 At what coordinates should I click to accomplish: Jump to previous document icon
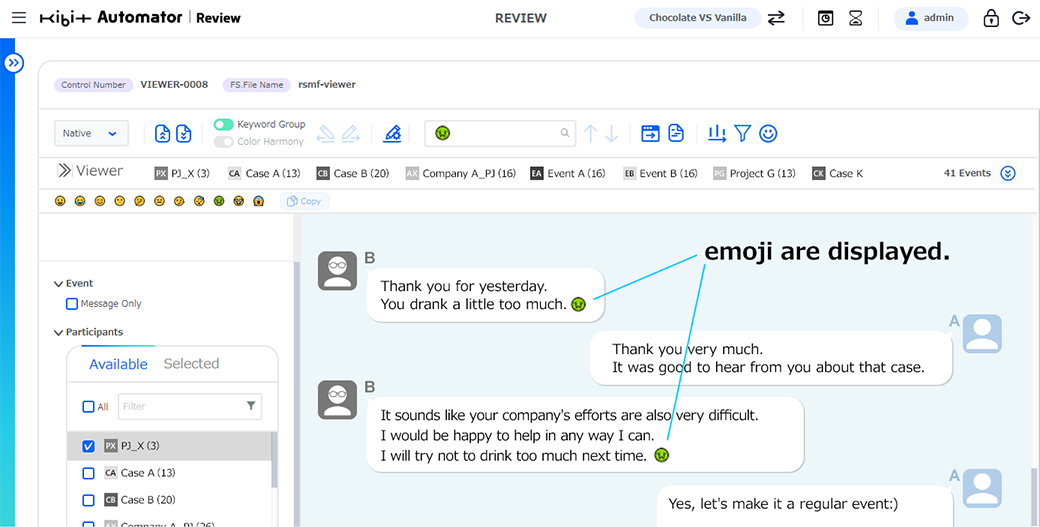point(162,133)
